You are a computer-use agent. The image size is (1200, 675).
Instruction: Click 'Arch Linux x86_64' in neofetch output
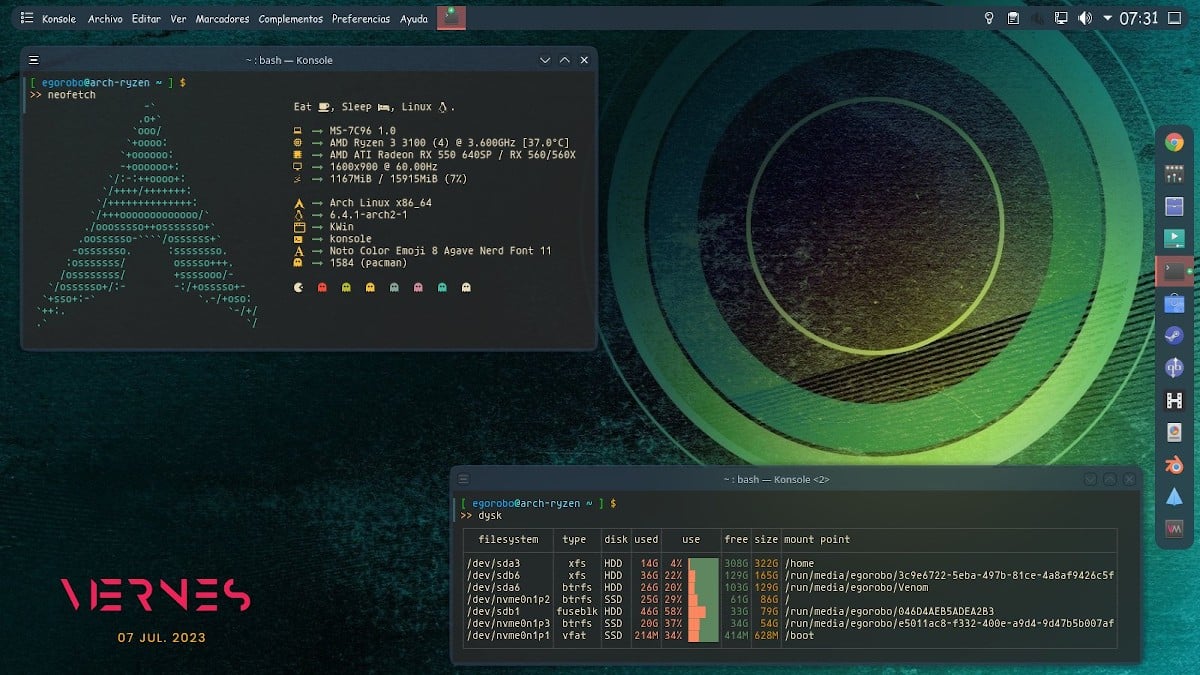click(x=380, y=203)
